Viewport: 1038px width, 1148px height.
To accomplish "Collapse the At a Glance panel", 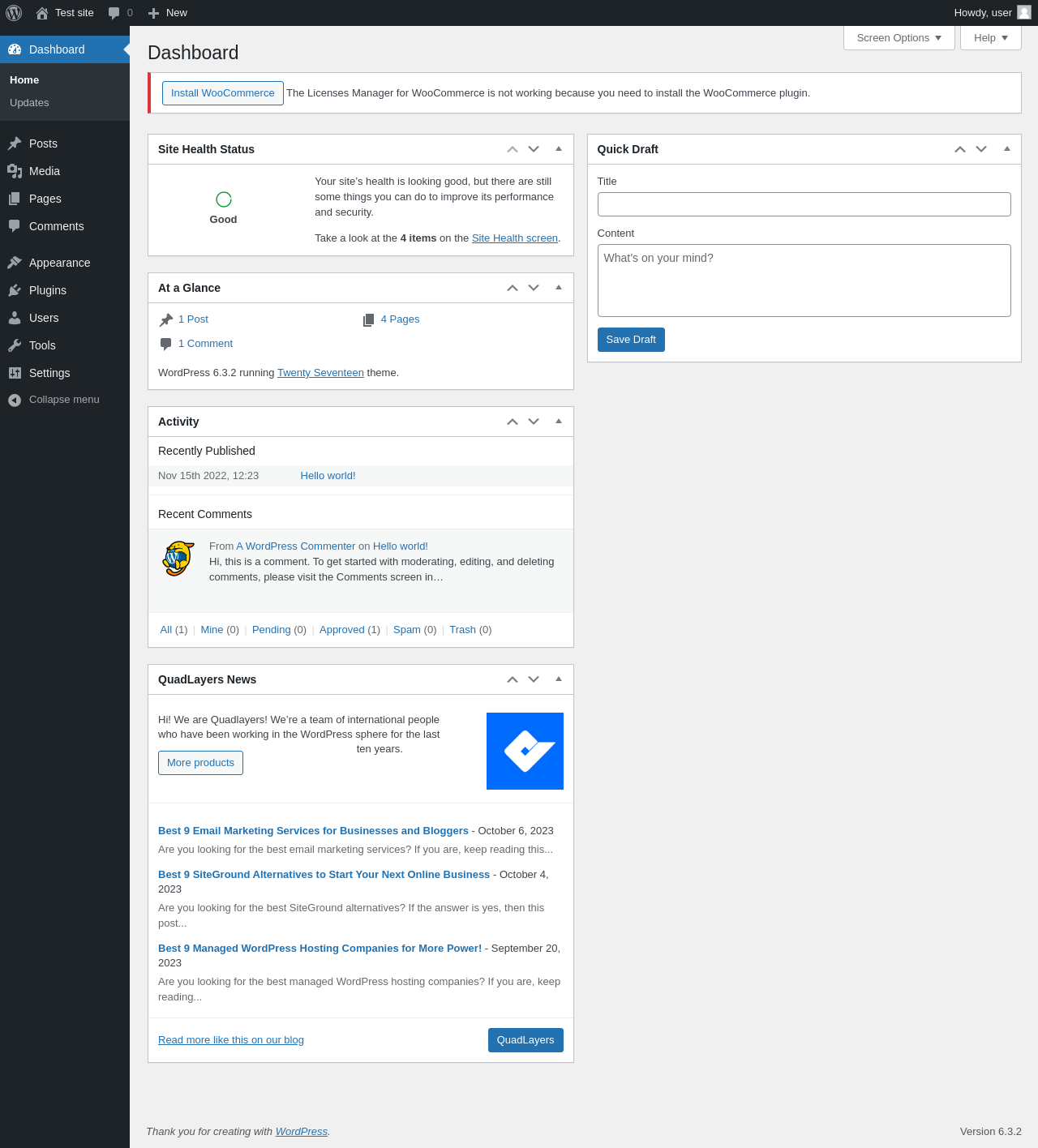I will (559, 288).
